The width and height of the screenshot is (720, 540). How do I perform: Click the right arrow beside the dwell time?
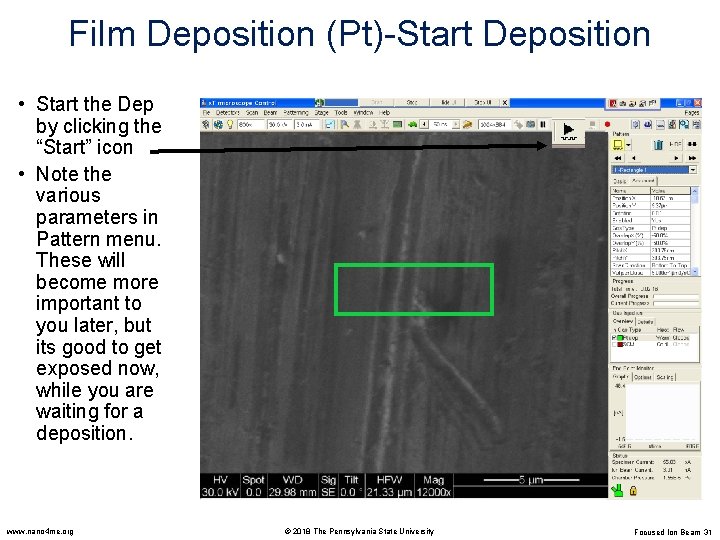coord(456,124)
